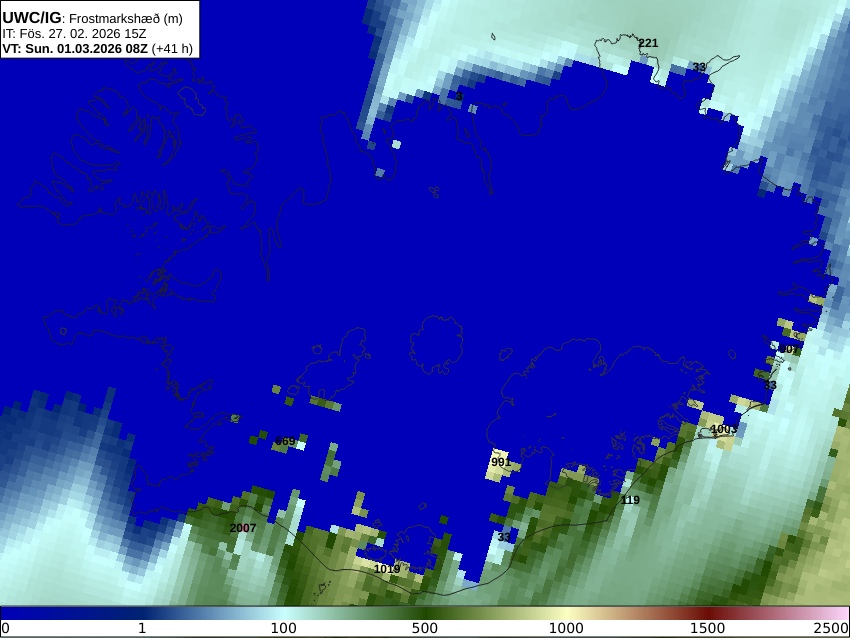Click the 'UWC/IG' title text
The image size is (850, 638).
pos(31,18)
